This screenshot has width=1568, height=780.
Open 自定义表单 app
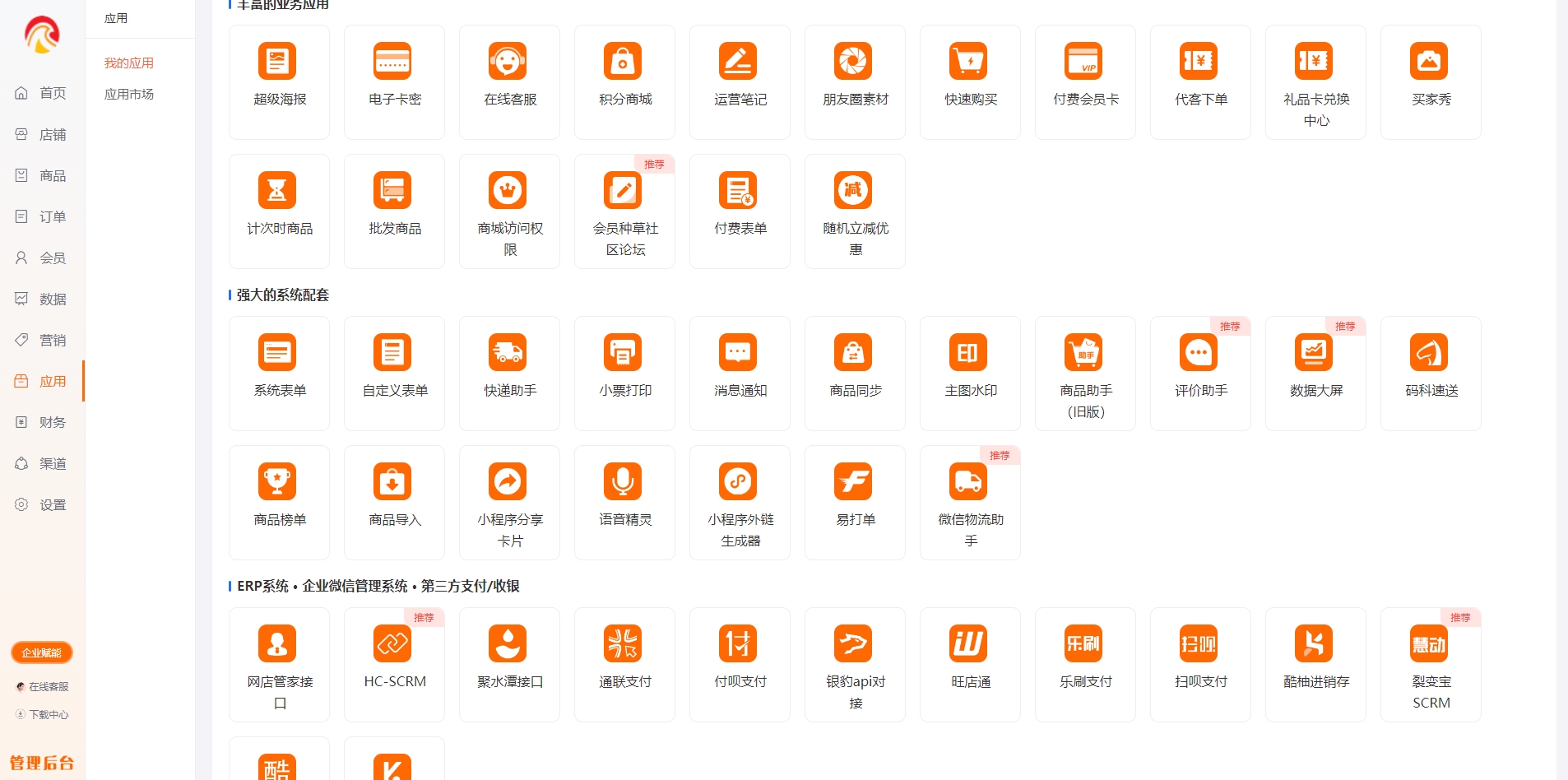pos(394,374)
